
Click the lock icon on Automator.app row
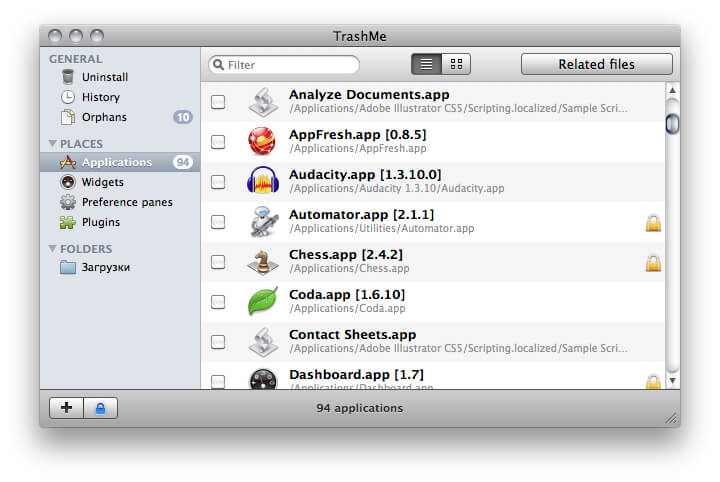coord(653,223)
